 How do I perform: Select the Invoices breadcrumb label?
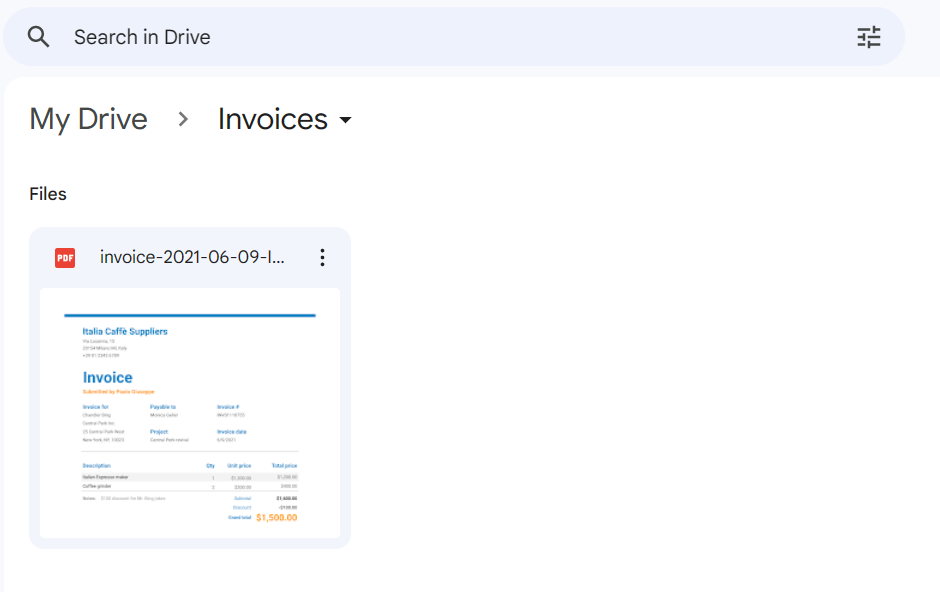click(x=271, y=119)
